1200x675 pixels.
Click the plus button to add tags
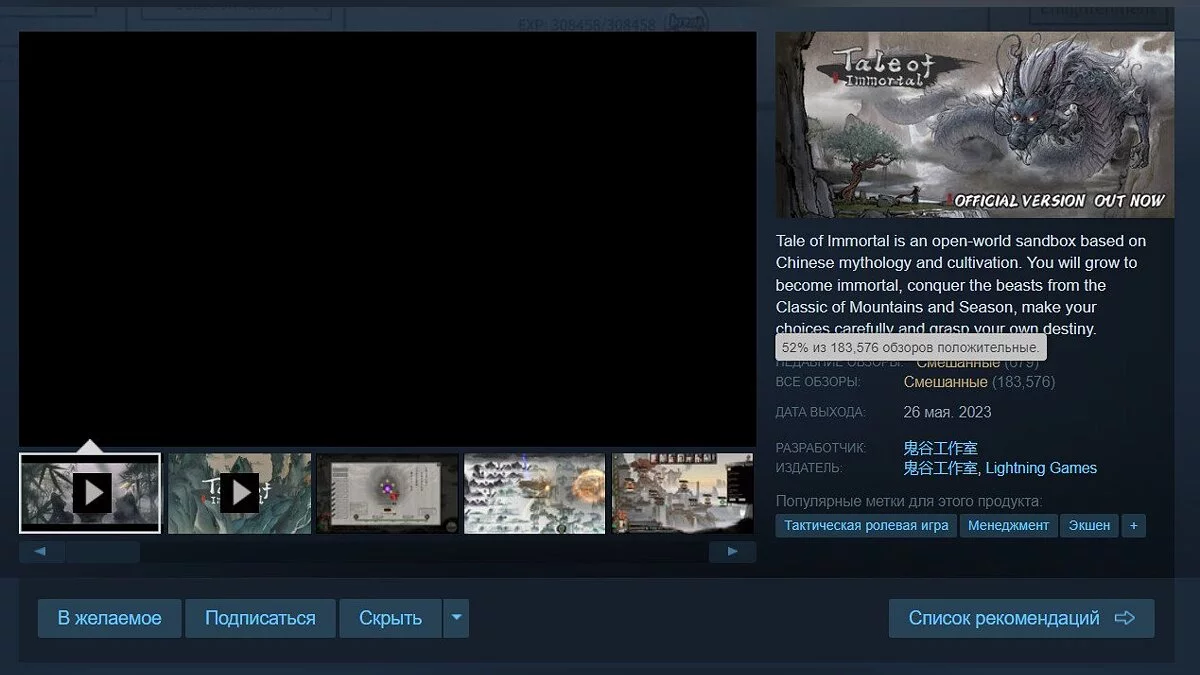[x=1133, y=525]
